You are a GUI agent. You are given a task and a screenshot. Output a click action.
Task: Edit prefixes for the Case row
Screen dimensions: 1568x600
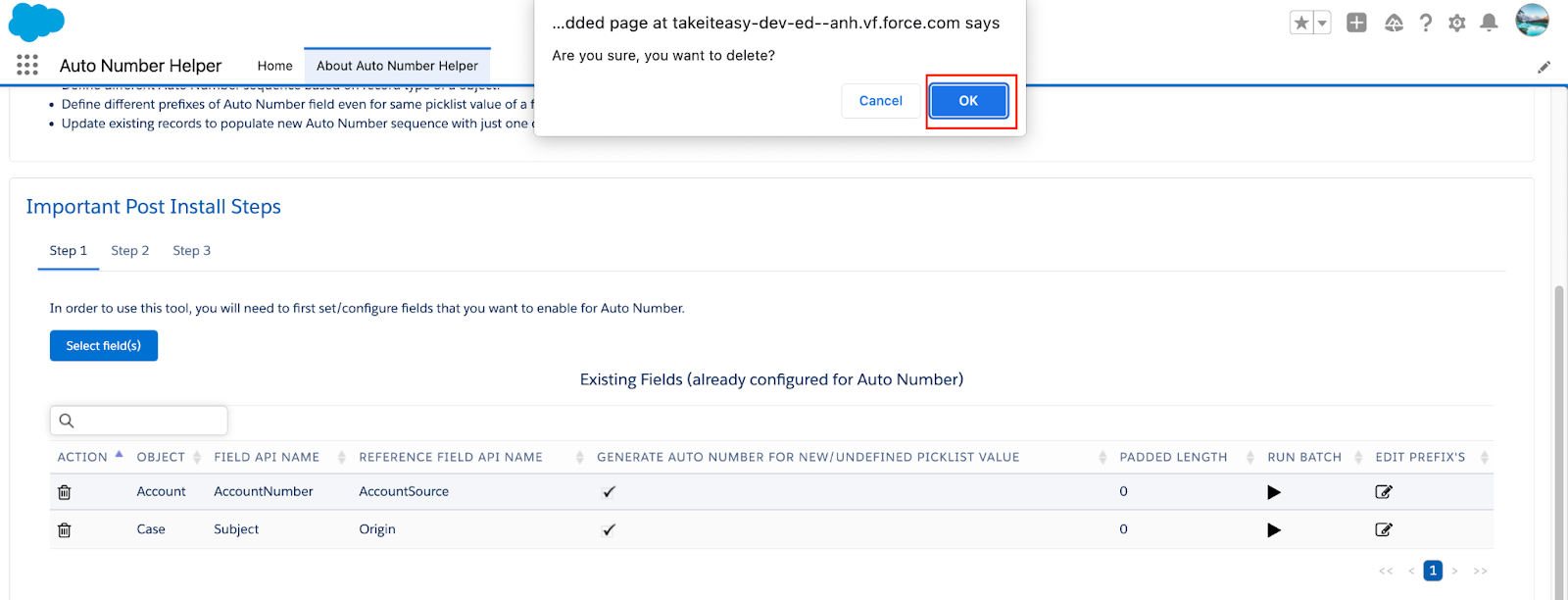pyautogui.click(x=1384, y=530)
